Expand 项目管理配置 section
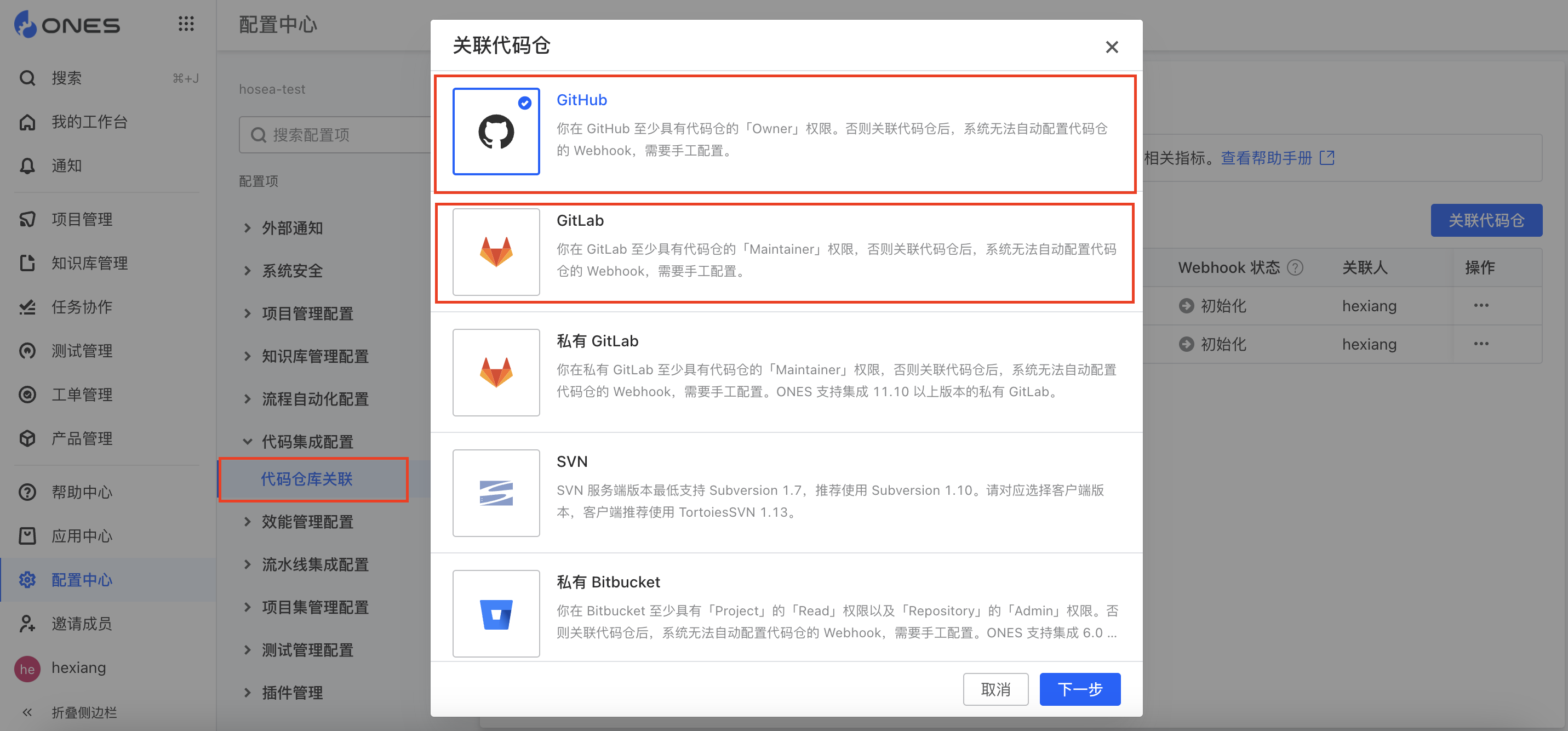The height and width of the screenshot is (731, 1568). coord(247,313)
